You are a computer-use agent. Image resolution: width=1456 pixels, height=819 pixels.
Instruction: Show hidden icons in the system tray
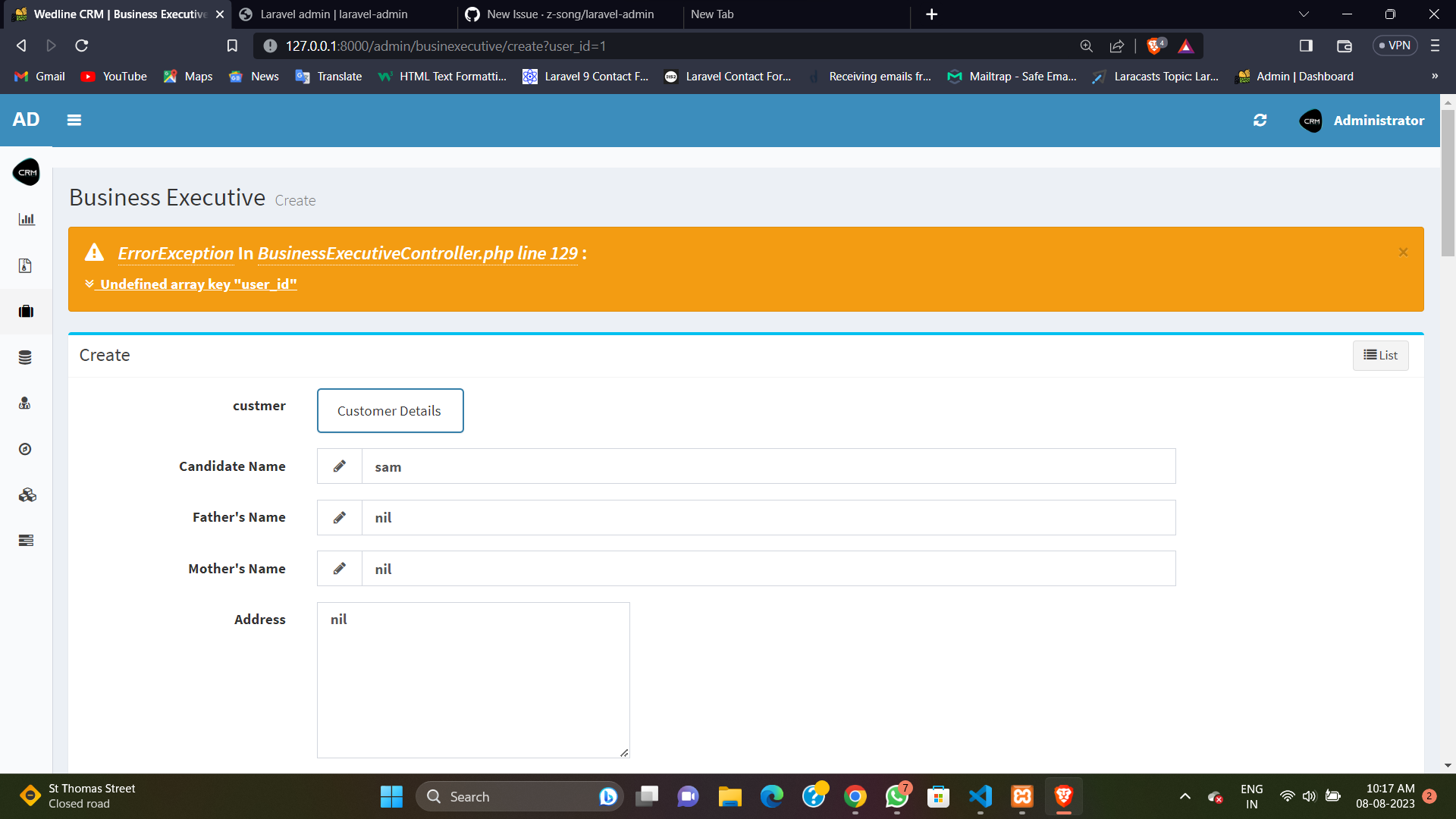(x=1185, y=796)
